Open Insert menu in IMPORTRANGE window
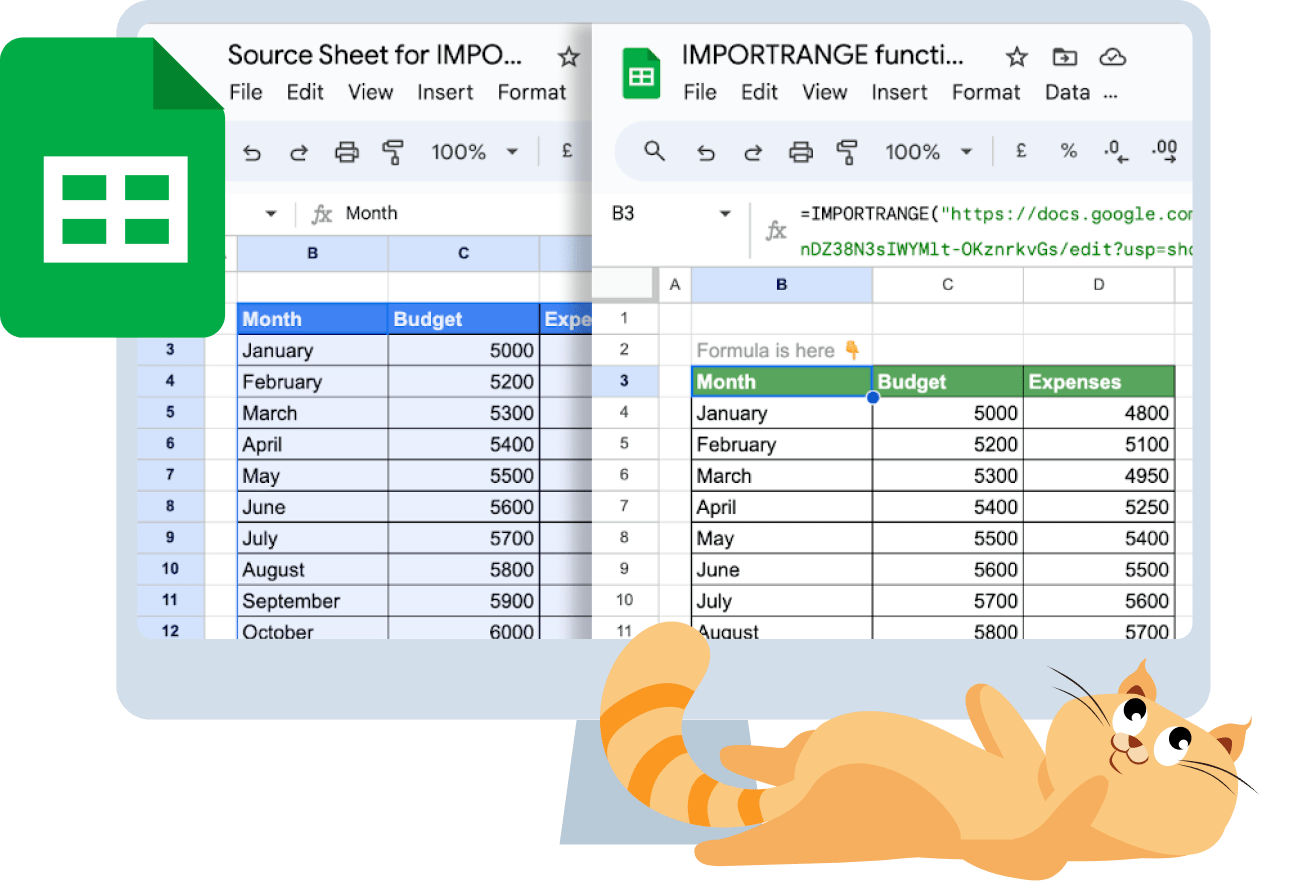Viewport: 1291px width, 893px height. click(899, 92)
